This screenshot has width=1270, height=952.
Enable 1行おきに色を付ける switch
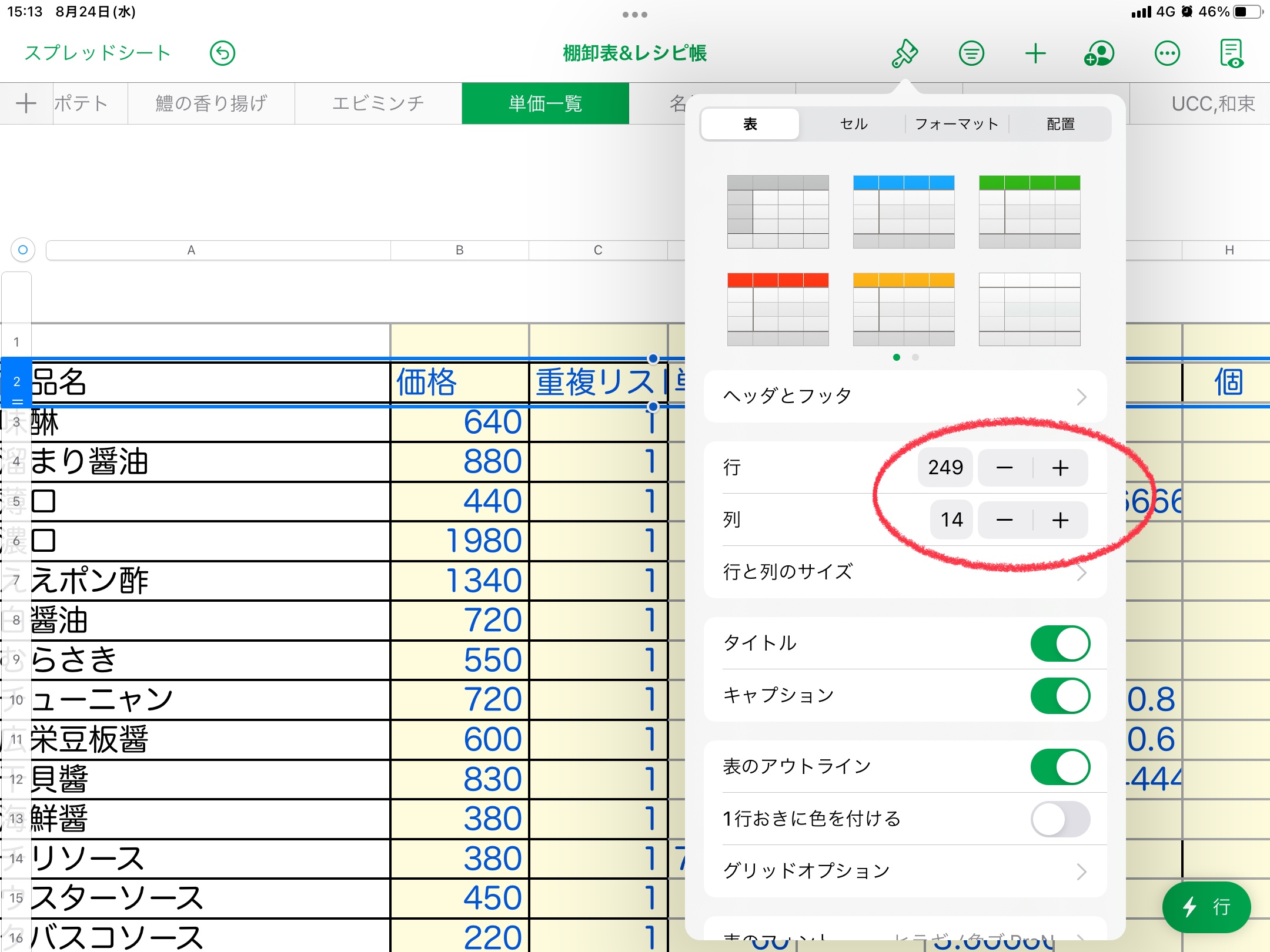pos(1060,819)
